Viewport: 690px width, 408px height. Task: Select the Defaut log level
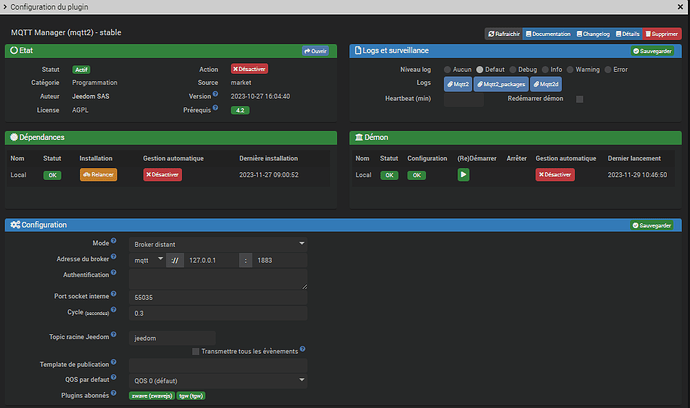480,70
